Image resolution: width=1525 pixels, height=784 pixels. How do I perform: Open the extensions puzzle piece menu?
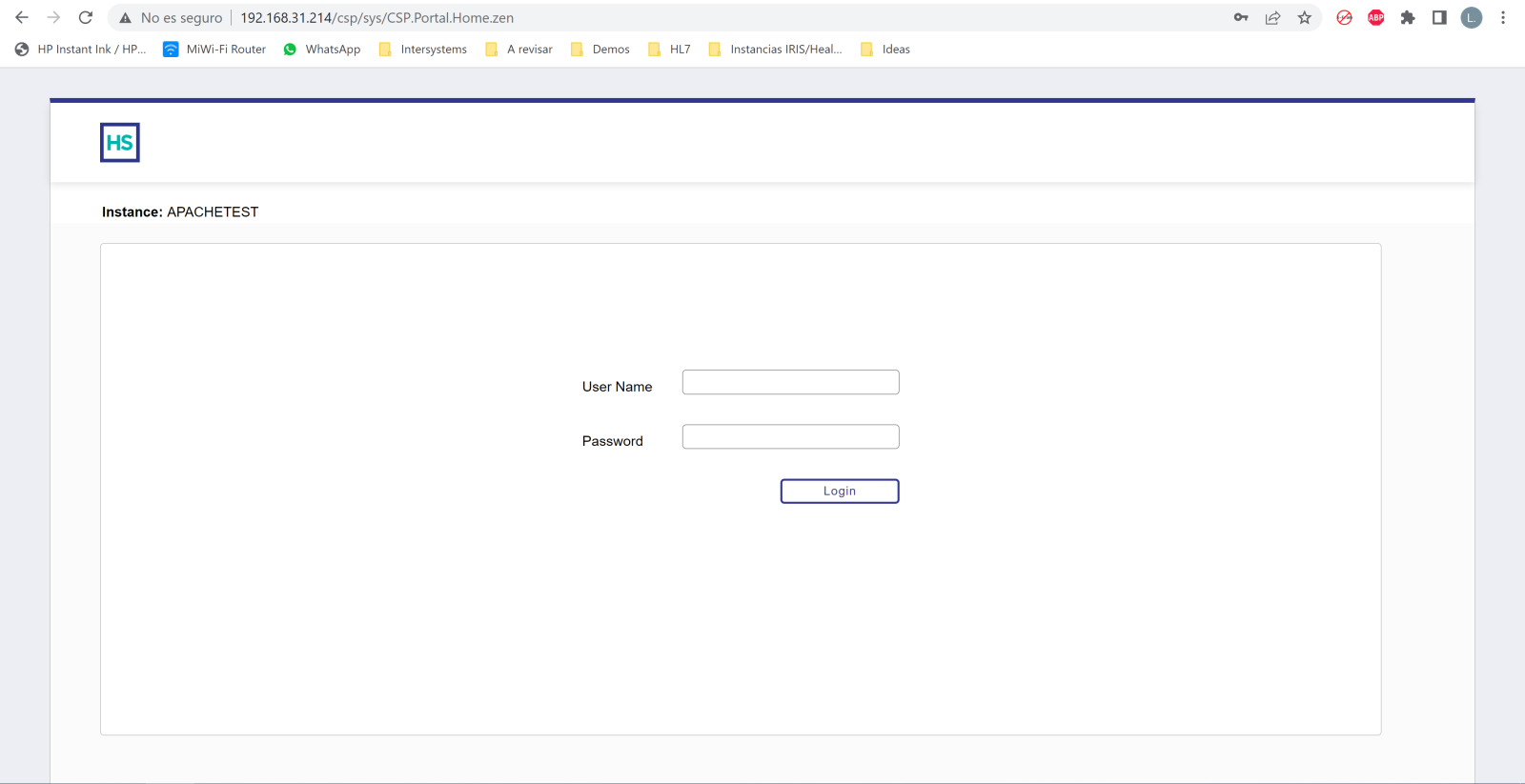point(1408,17)
